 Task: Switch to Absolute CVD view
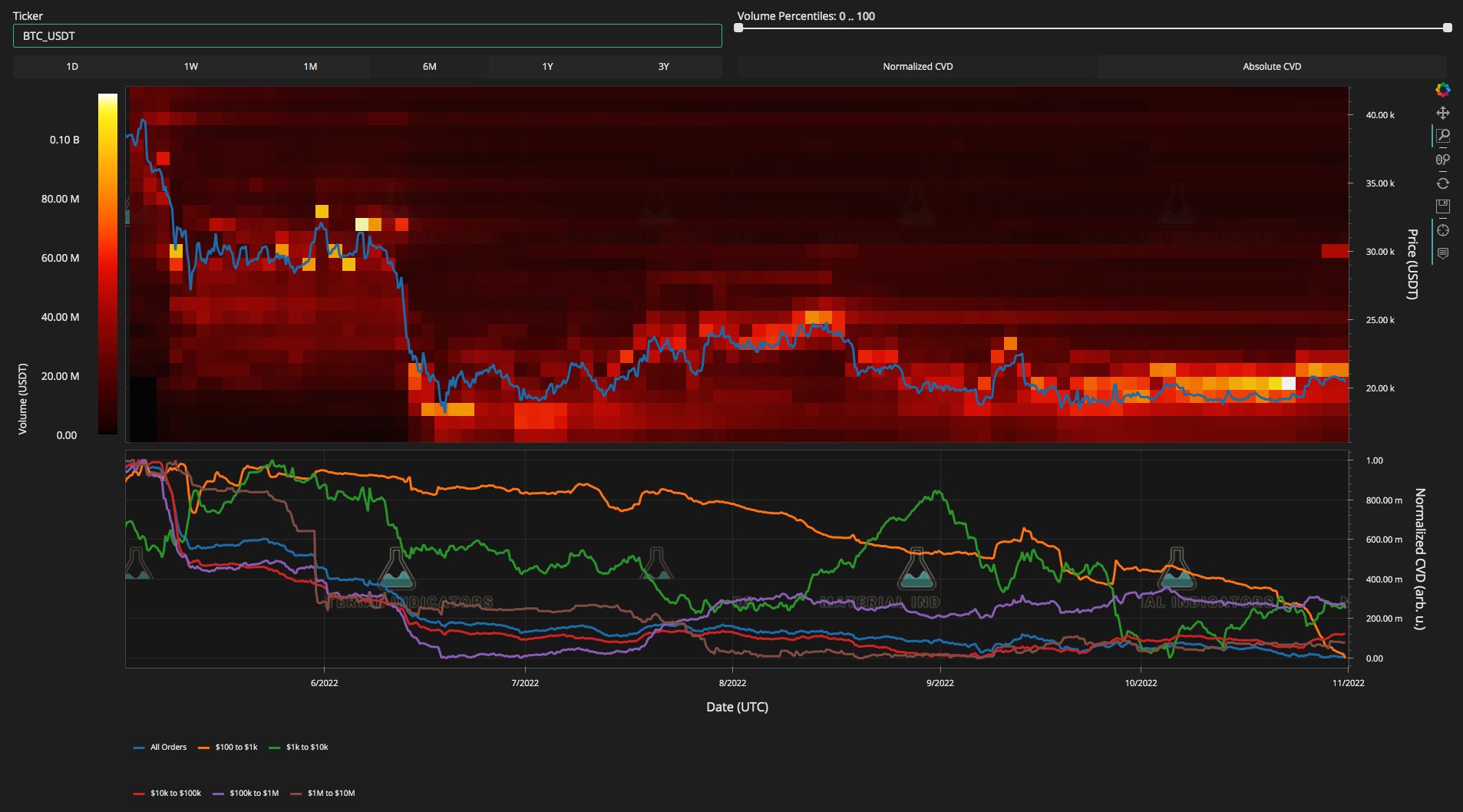point(1271,67)
